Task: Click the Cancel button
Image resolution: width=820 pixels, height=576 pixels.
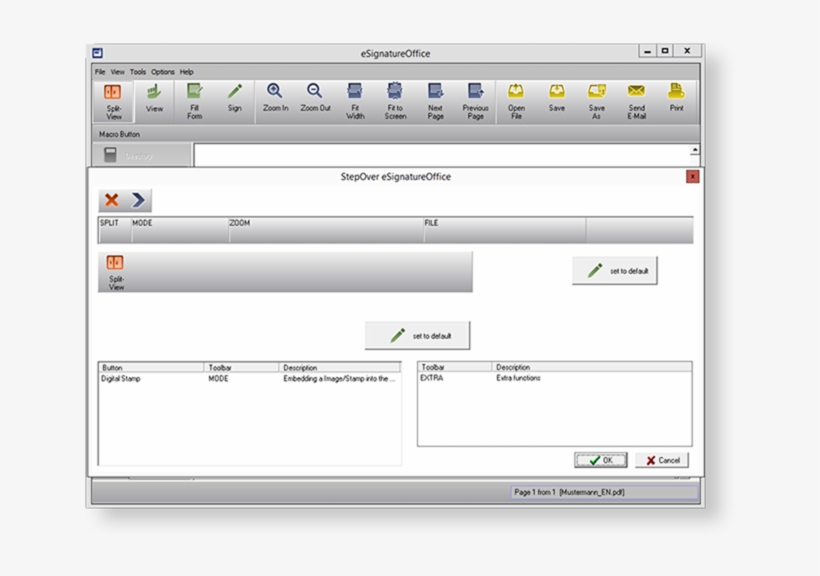Action: pos(662,460)
